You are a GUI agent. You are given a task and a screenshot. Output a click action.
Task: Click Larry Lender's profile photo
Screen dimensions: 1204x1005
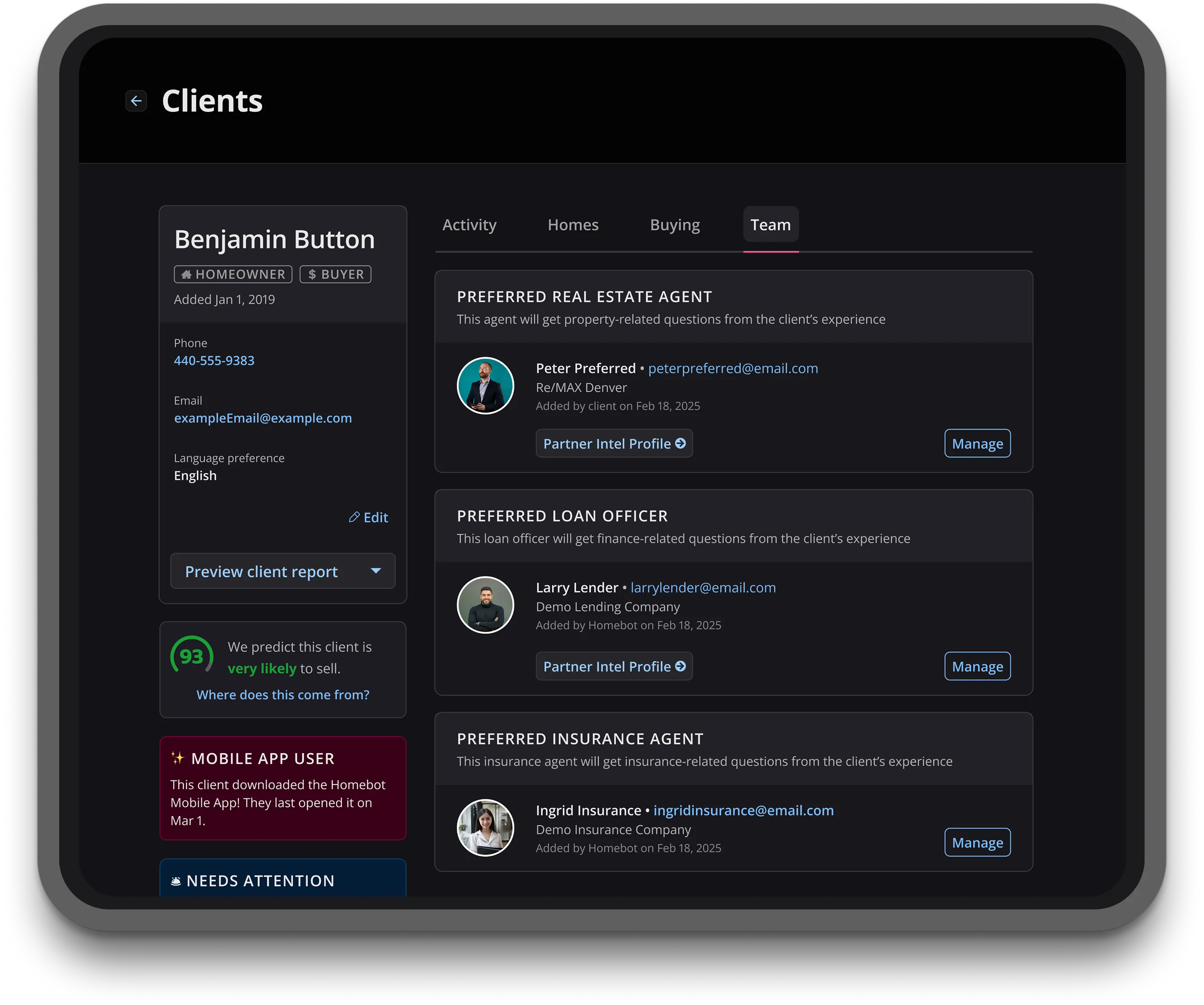click(485, 605)
